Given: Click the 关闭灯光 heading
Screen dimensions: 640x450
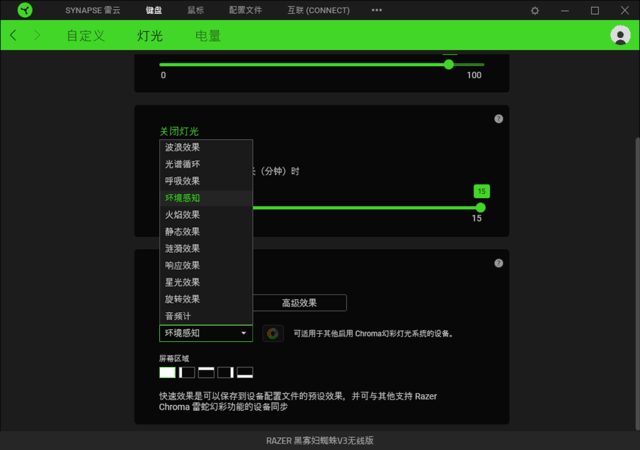Looking at the screenshot, I should [179, 131].
